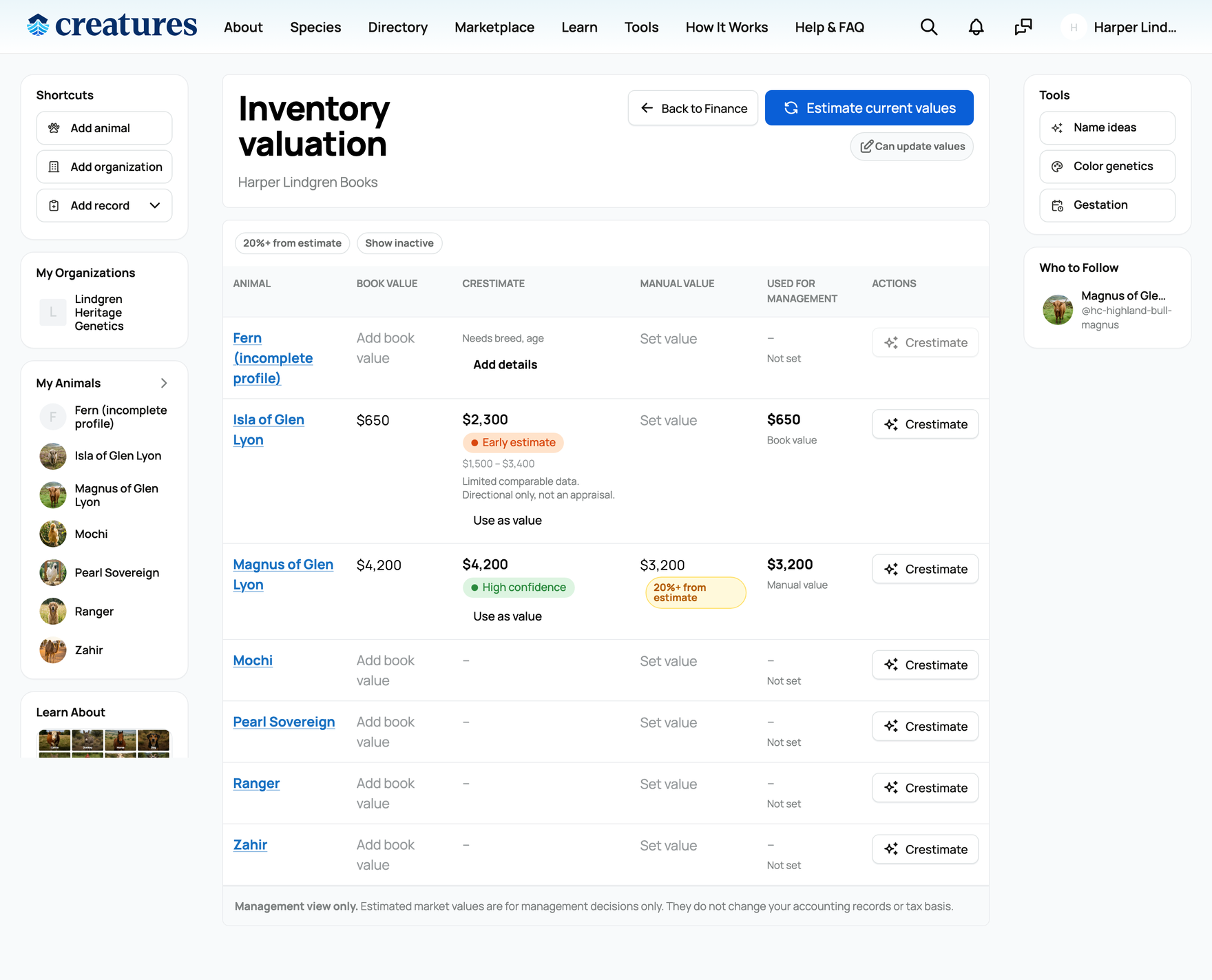The image size is (1212, 980).
Task: Click Estimate current values button
Action: coord(869,108)
